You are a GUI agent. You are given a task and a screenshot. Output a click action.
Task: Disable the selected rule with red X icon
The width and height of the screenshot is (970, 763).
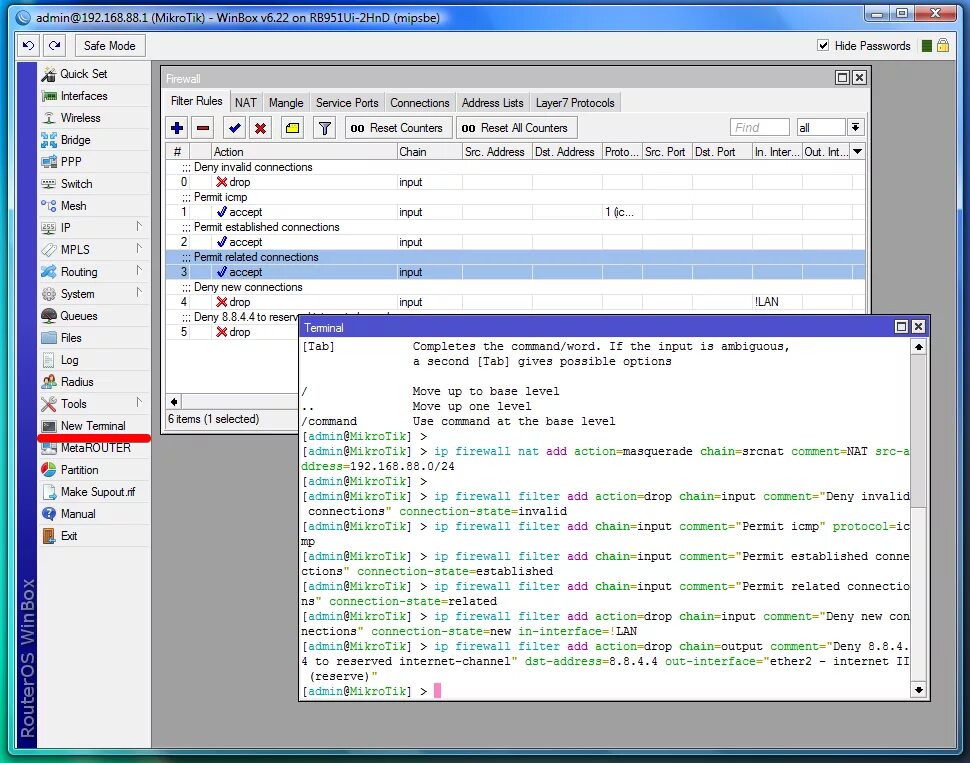pos(260,128)
